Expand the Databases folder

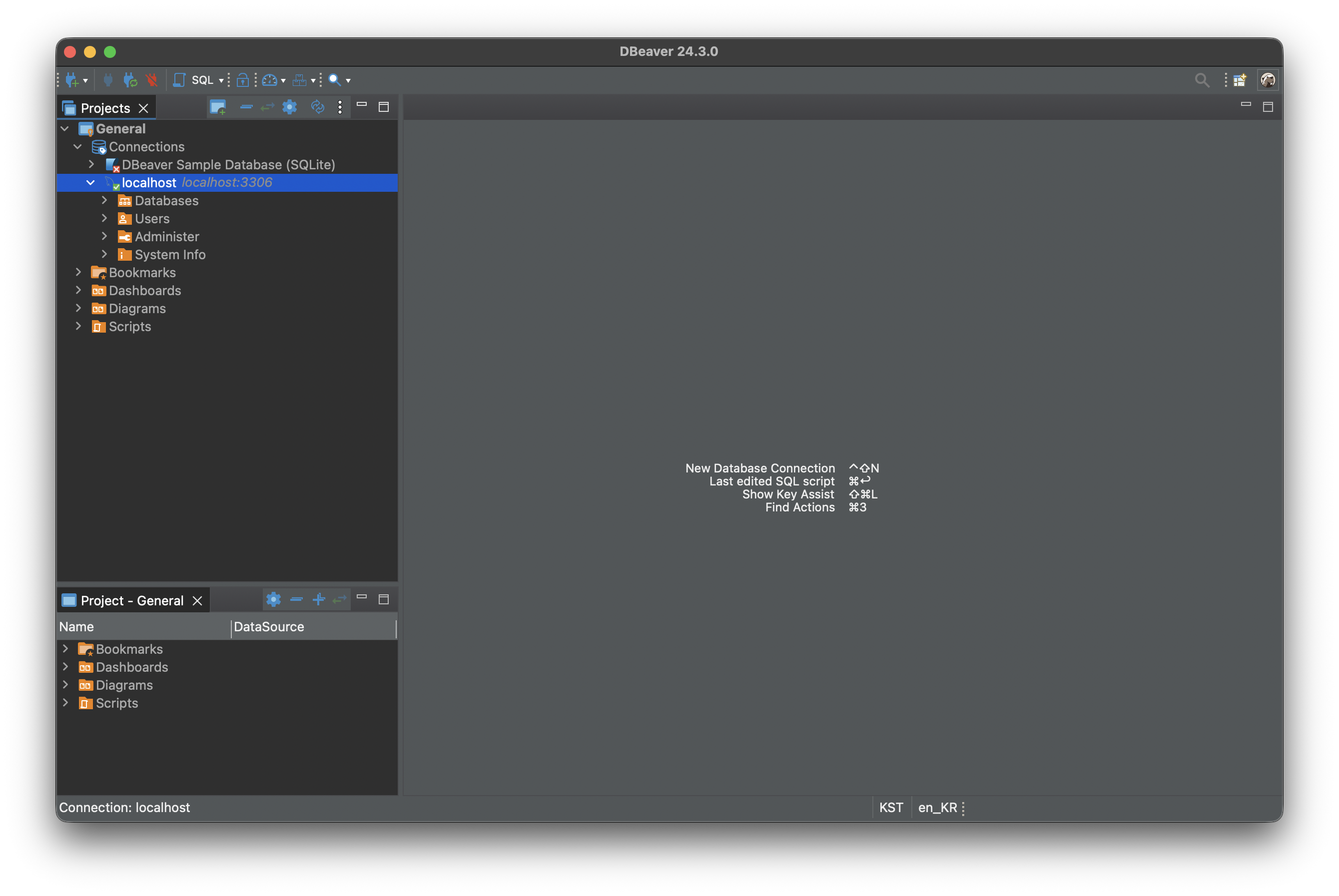104,201
